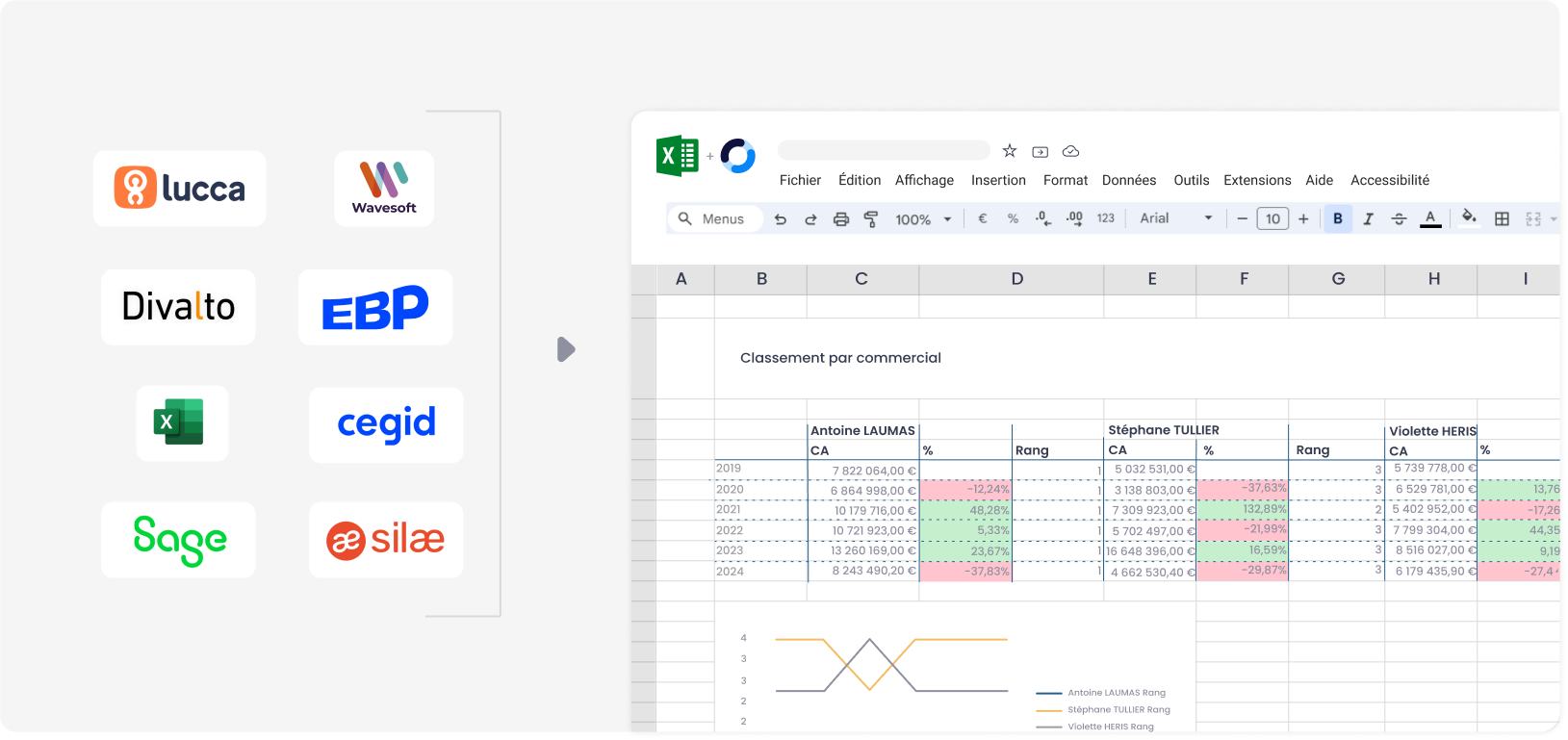This screenshot has height=740, width=1568.
Task: Click the merge cells icon
Action: pyautogui.click(x=1533, y=219)
